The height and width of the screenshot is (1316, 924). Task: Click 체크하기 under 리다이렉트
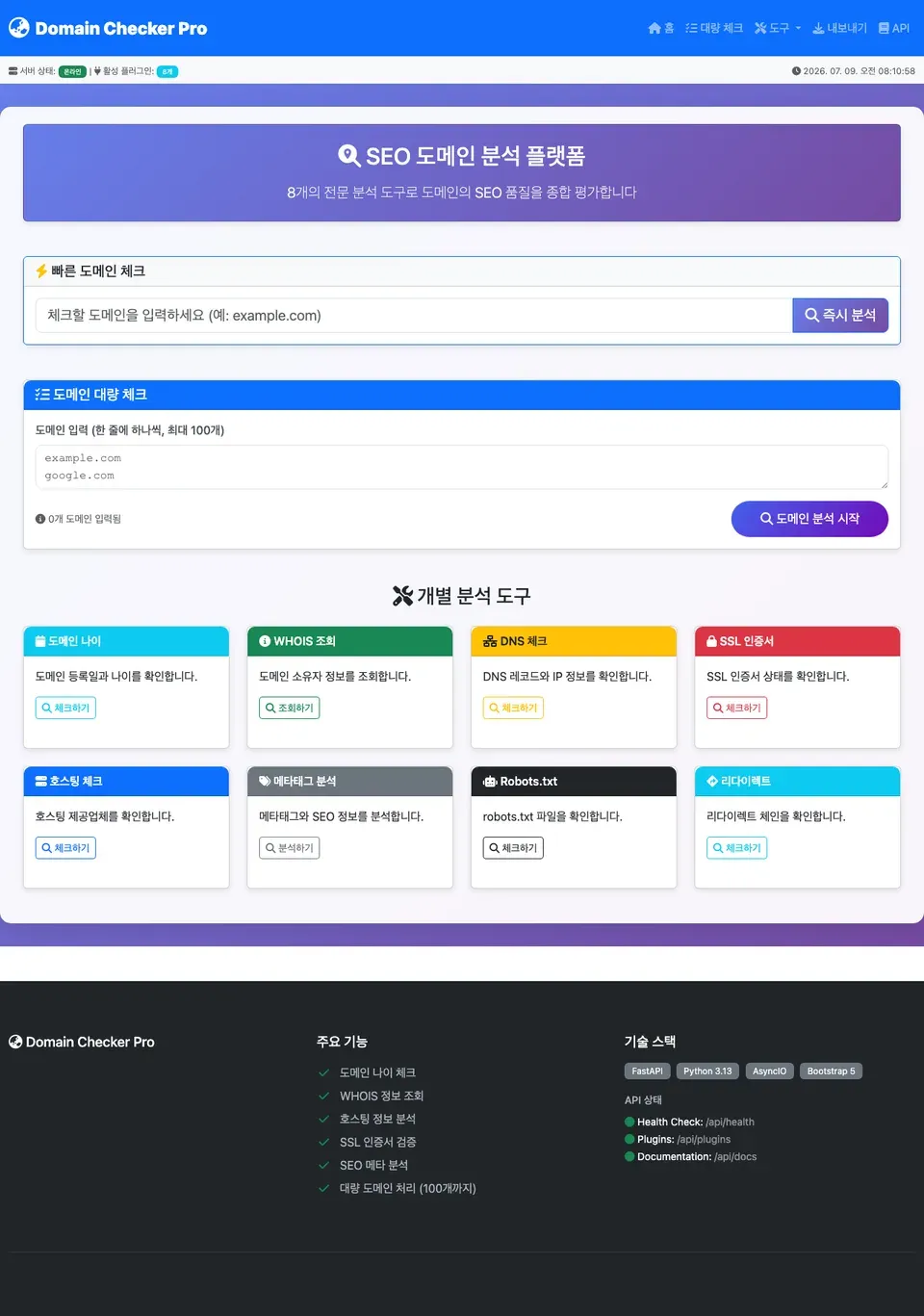[737, 848]
